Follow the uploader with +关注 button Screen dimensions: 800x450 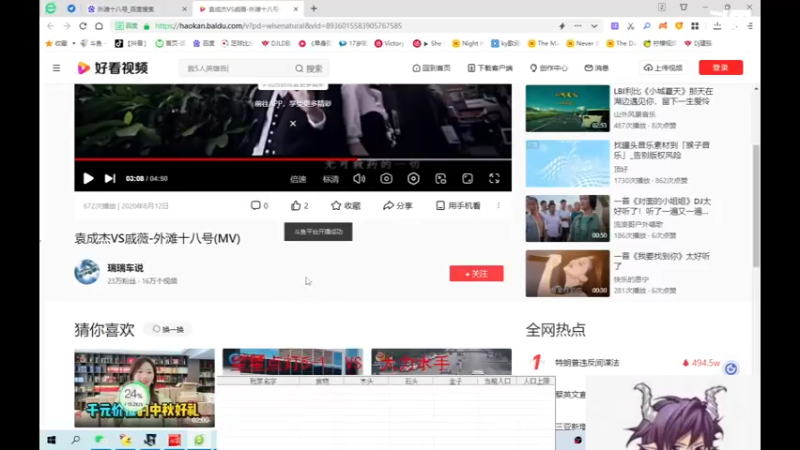coord(477,273)
